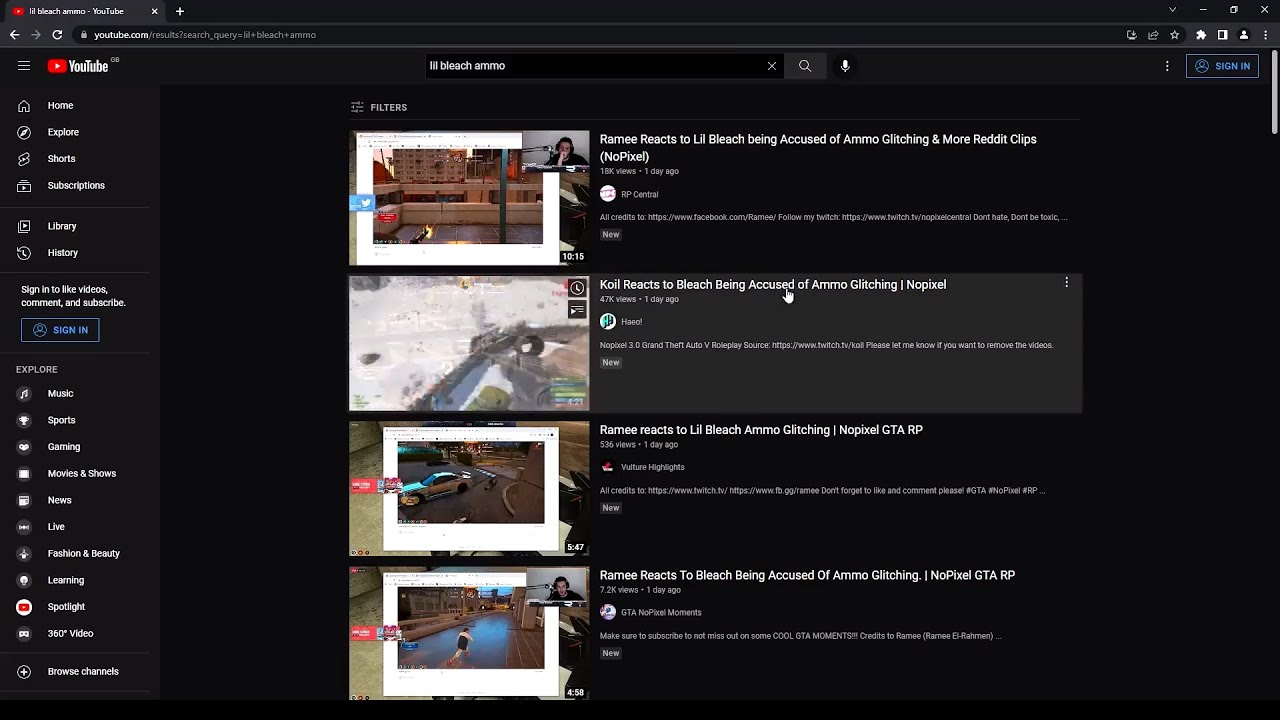Close the 'lil bleach ammo - YouTube' tab
Screen dimensions: 1280x720
(154, 11)
